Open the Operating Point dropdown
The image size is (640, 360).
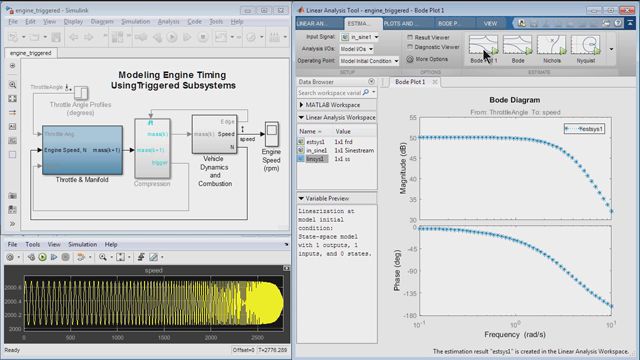(369, 61)
